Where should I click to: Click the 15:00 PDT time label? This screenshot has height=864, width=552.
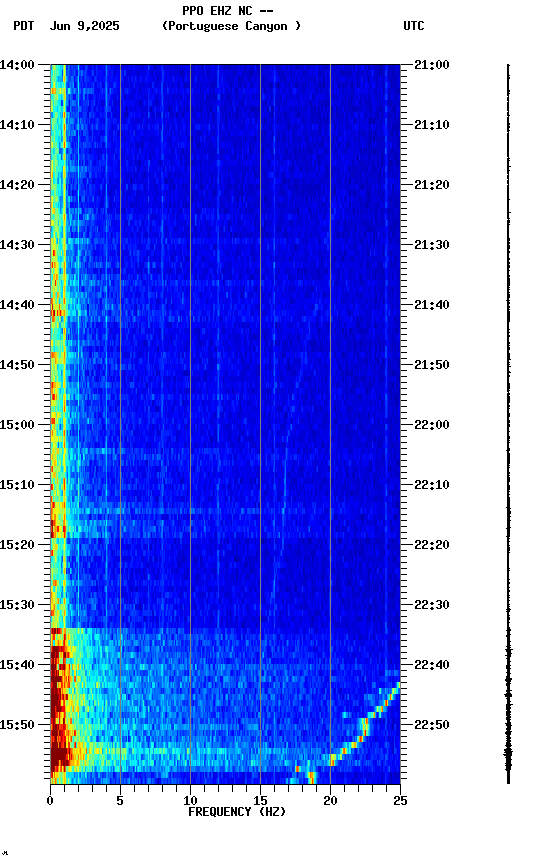pos(17,425)
